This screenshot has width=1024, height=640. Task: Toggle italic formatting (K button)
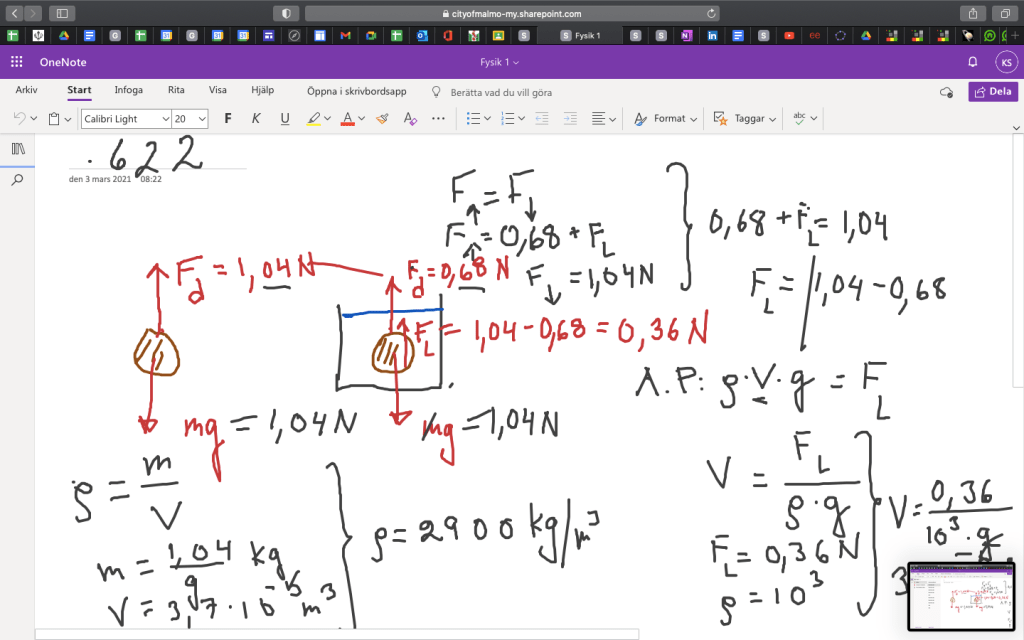pyautogui.click(x=256, y=118)
